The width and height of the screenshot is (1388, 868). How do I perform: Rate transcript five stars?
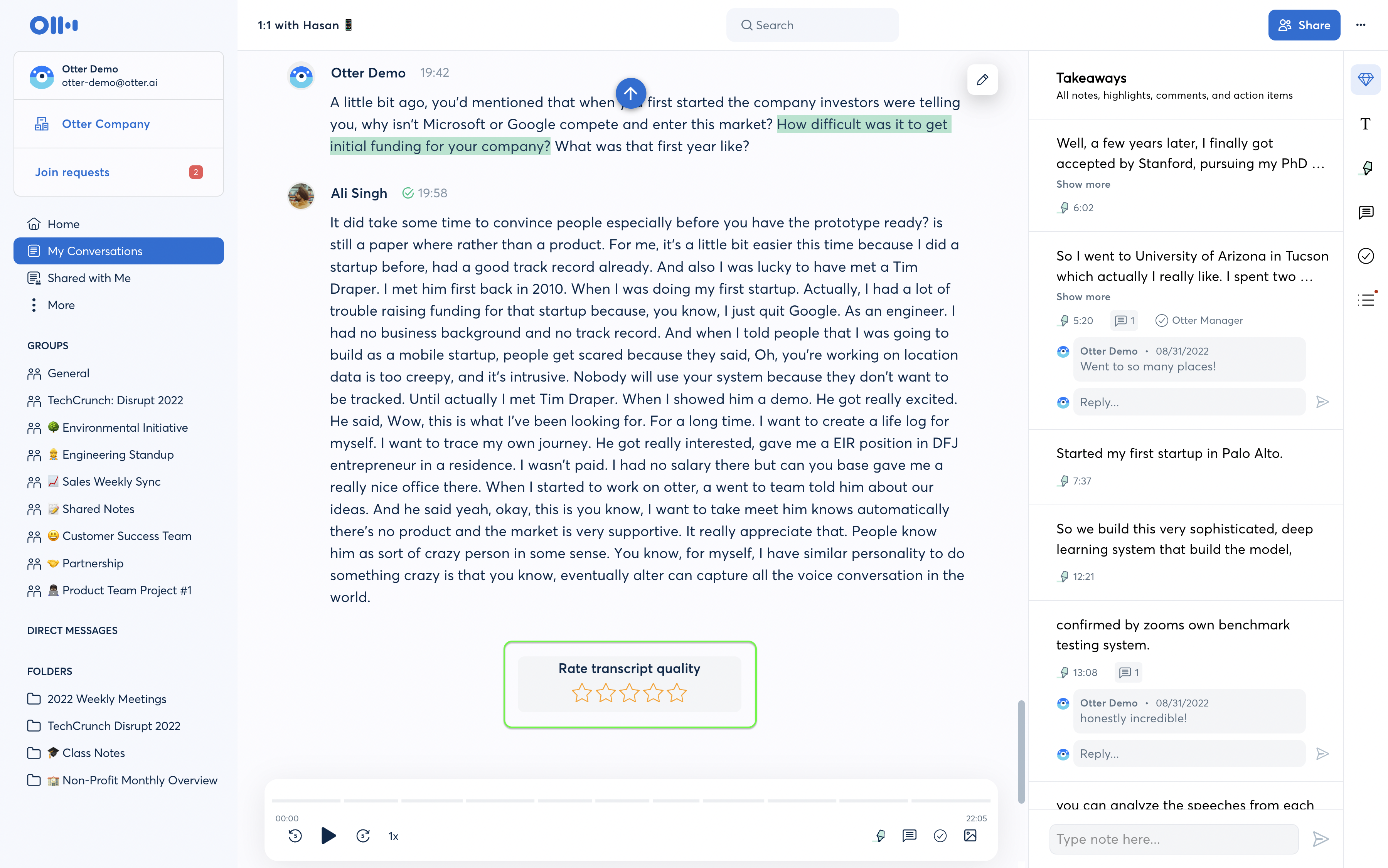677,693
